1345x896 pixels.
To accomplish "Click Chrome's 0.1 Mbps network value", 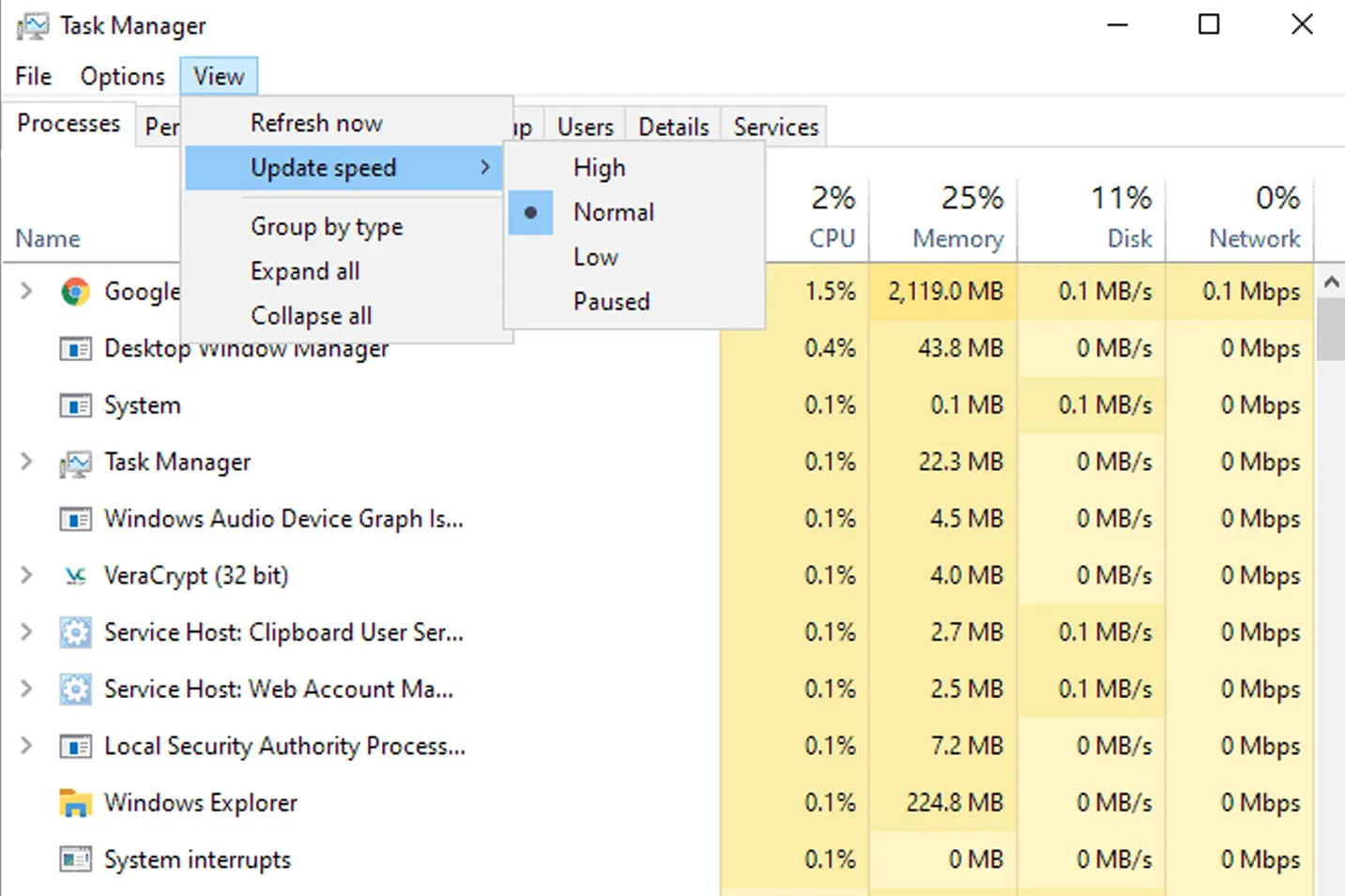I will point(1252,292).
